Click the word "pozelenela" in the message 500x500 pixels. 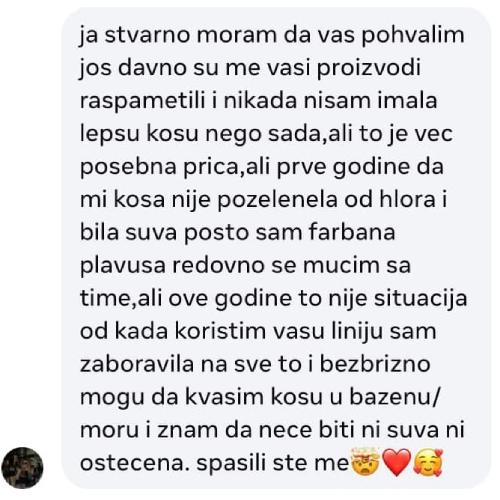click(277, 201)
